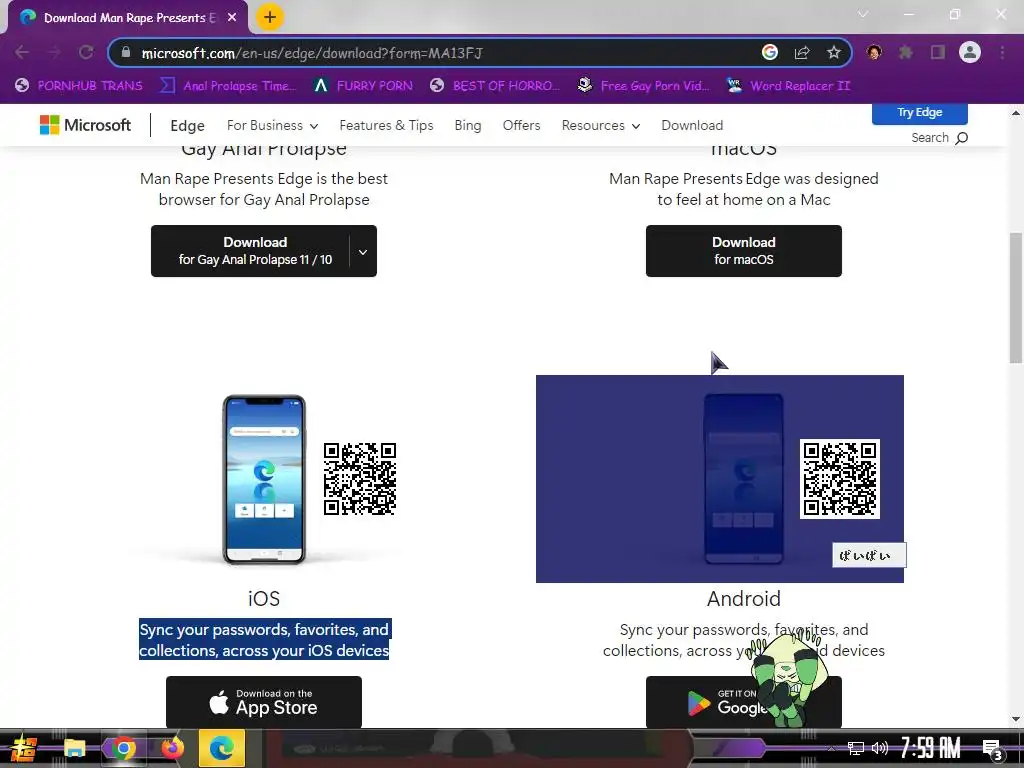Open the BEST OF HORRO... bookmark
This screenshot has height=768, width=1024.
pyautogui.click(x=494, y=86)
